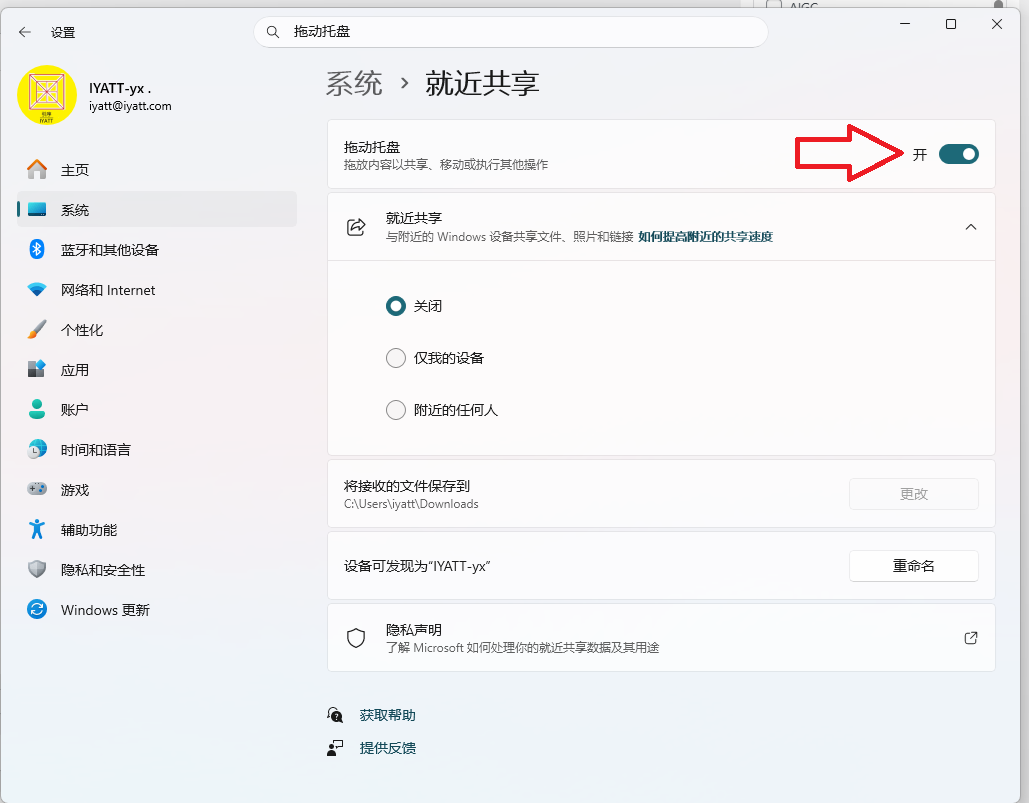1029x803 pixels.
Task: Click the 辅助功能 accessibility icon
Action: coord(37,530)
